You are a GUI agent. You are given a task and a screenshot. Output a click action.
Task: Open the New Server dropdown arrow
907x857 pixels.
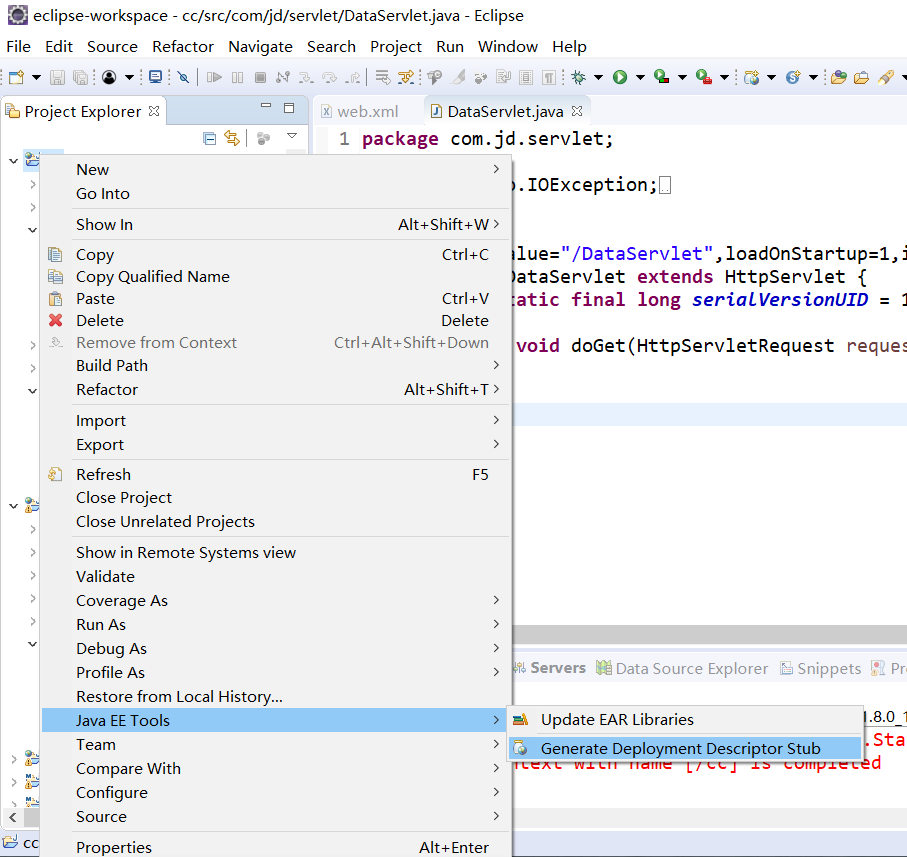coord(771,77)
